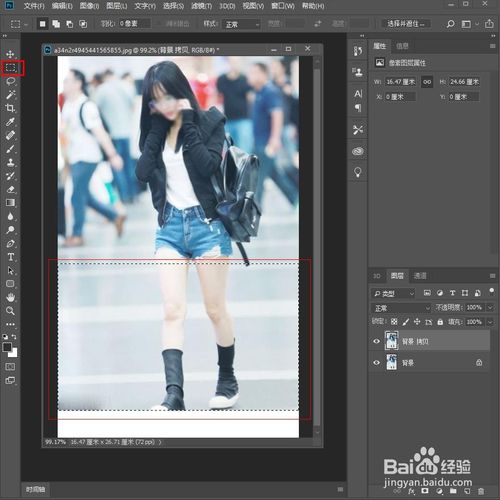Viewport: 500px width, 500px height.
Task: Select the Eyedropper tool
Action: [x=10, y=122]
